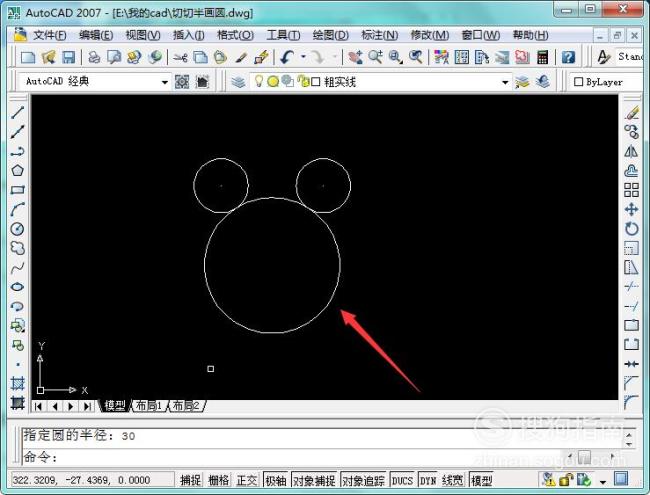Select the Arc tool

(17, 209)
